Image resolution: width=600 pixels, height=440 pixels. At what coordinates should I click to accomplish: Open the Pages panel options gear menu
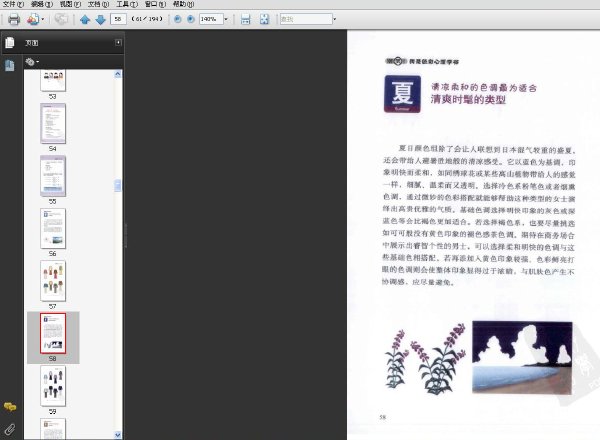(32, 62)
